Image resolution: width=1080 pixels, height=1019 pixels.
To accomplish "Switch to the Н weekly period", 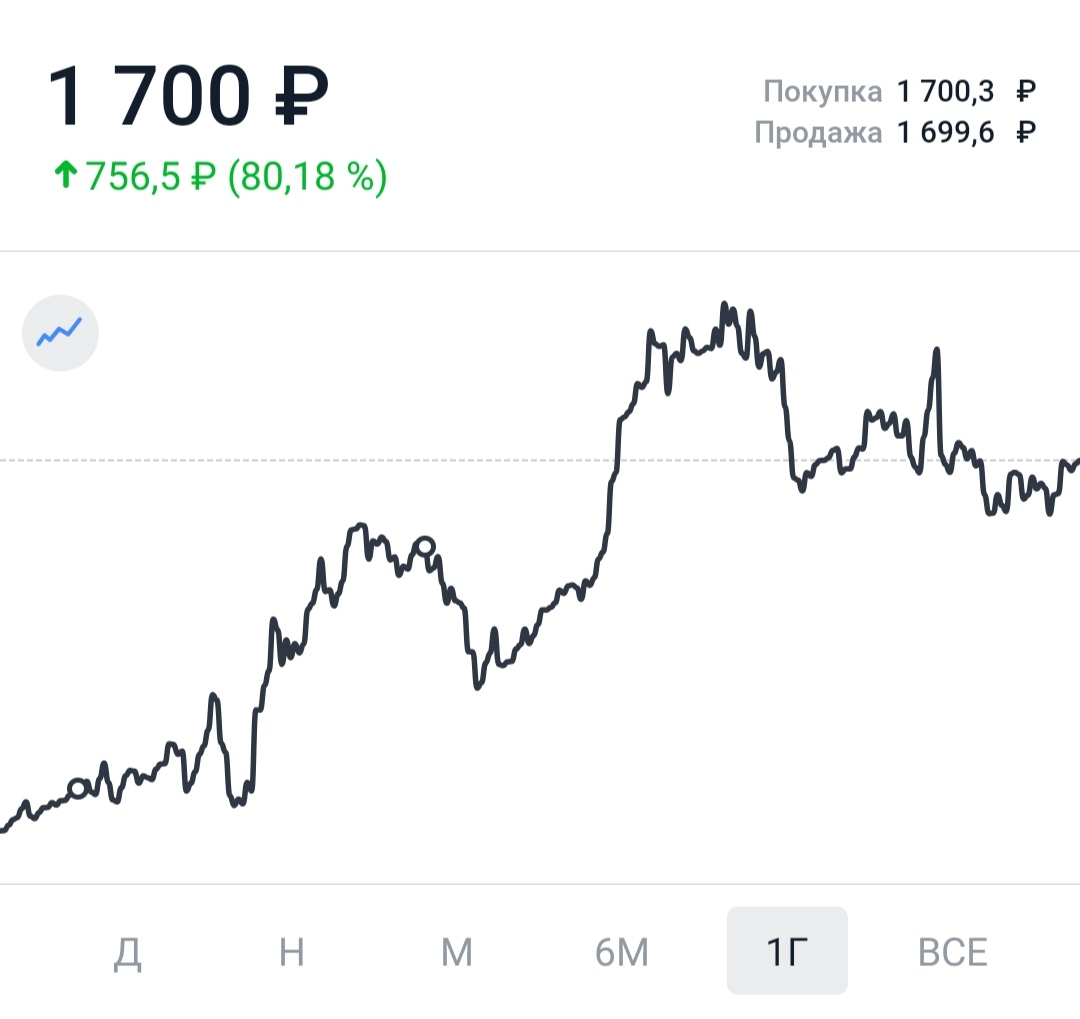I will (289, 952).
